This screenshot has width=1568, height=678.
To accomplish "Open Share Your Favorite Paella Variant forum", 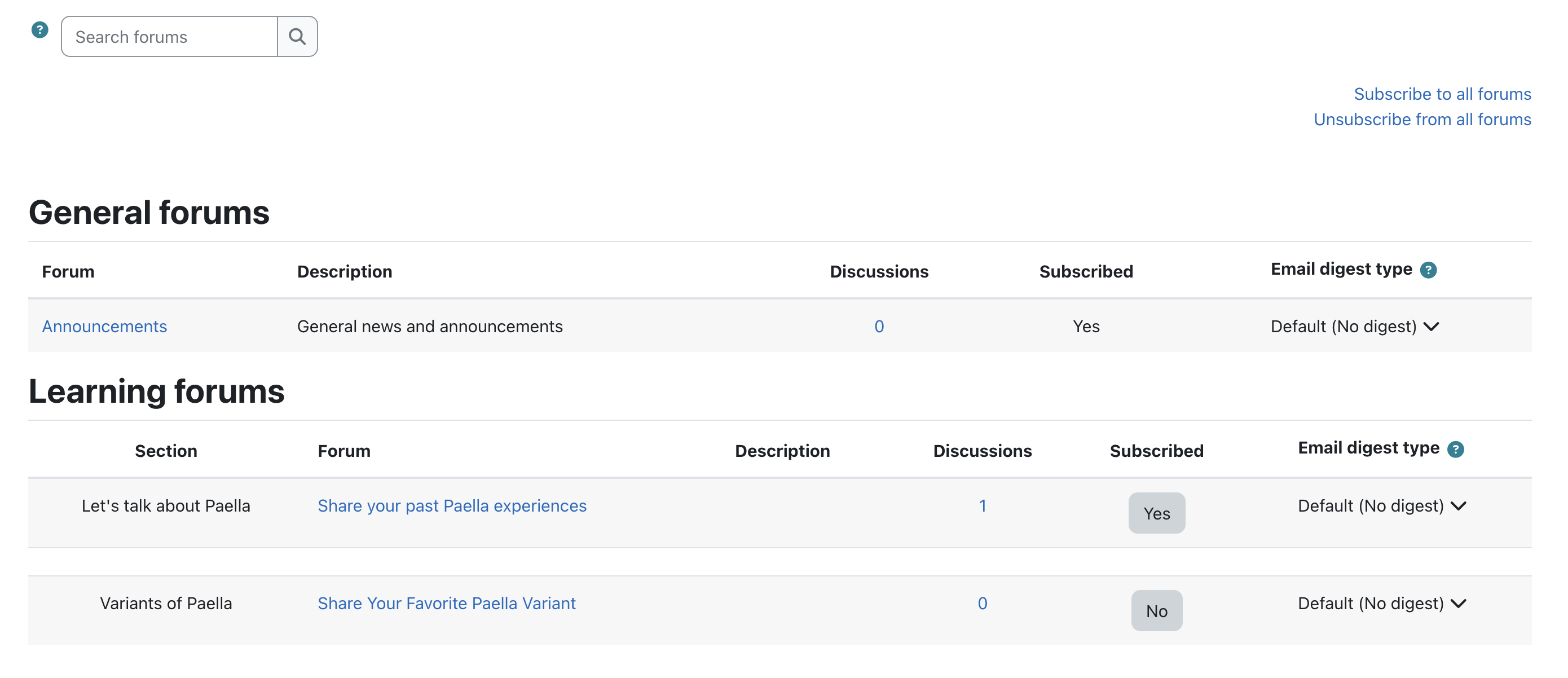I will (446, 603).
